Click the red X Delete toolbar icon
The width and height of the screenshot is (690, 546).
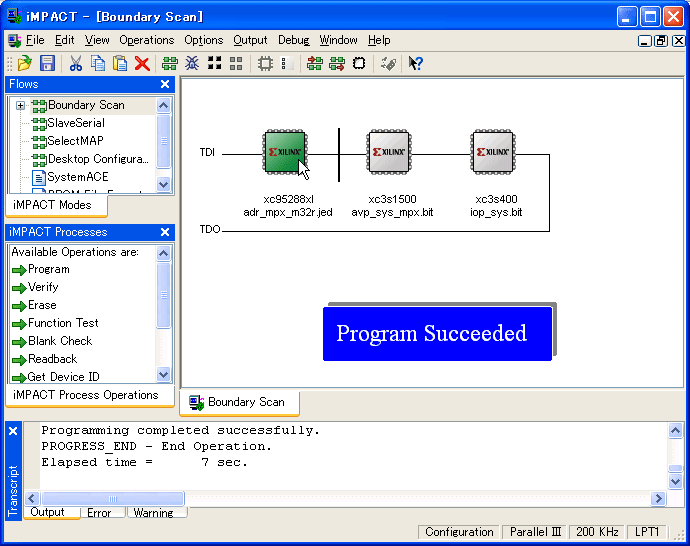pyautogui.click(x=142, y=63)
